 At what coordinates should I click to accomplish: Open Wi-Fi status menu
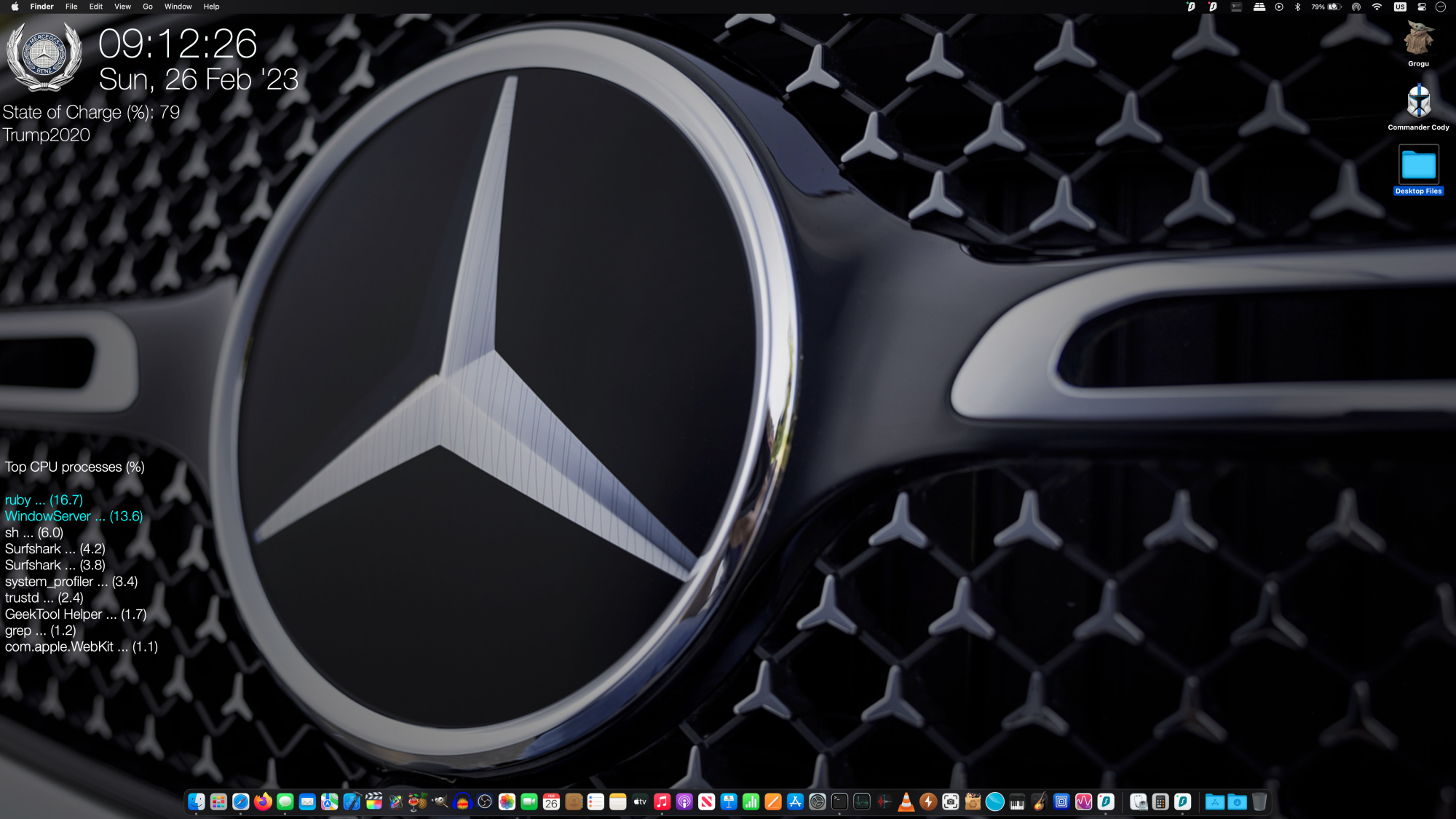tap(1377, 7)
